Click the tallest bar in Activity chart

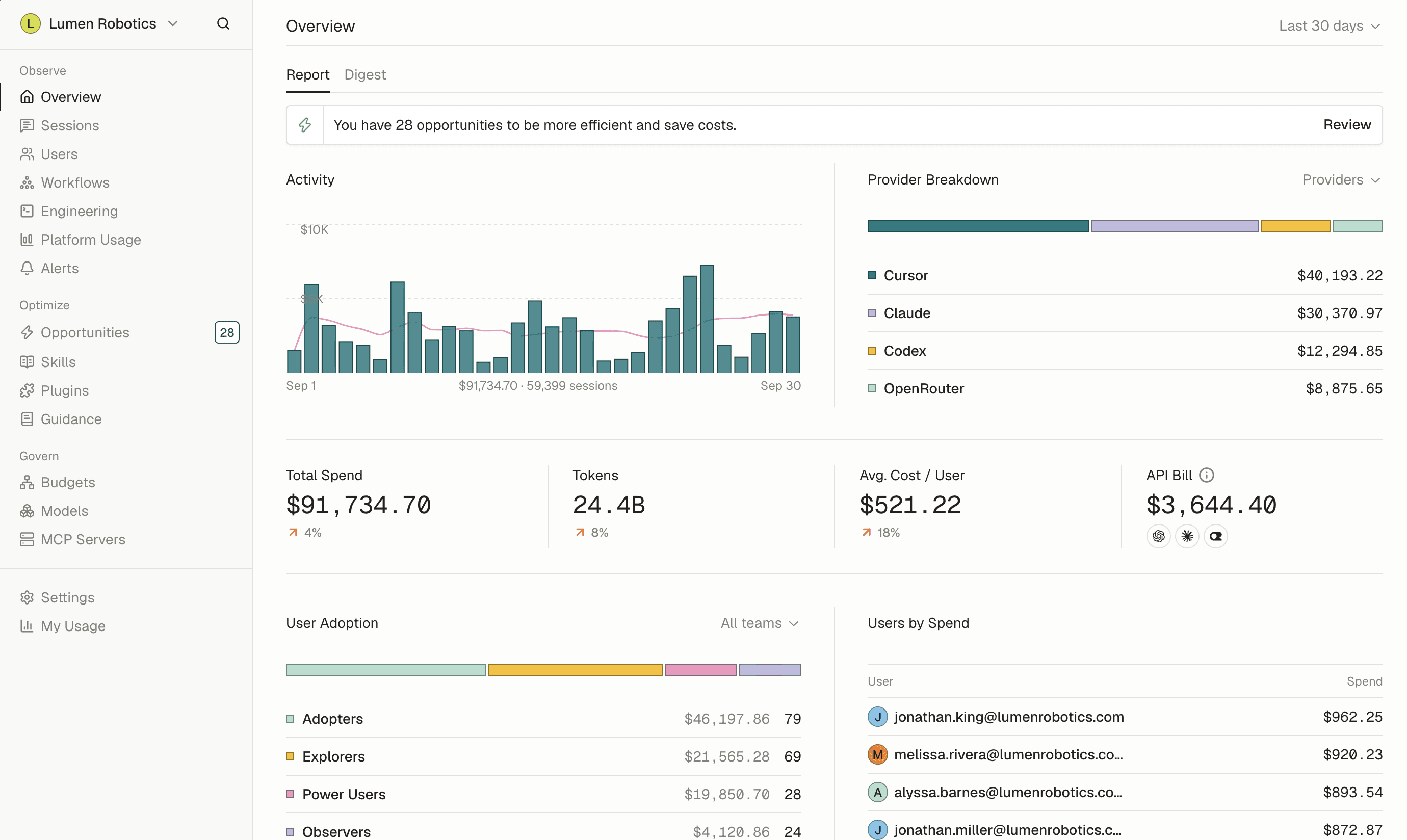707,319
